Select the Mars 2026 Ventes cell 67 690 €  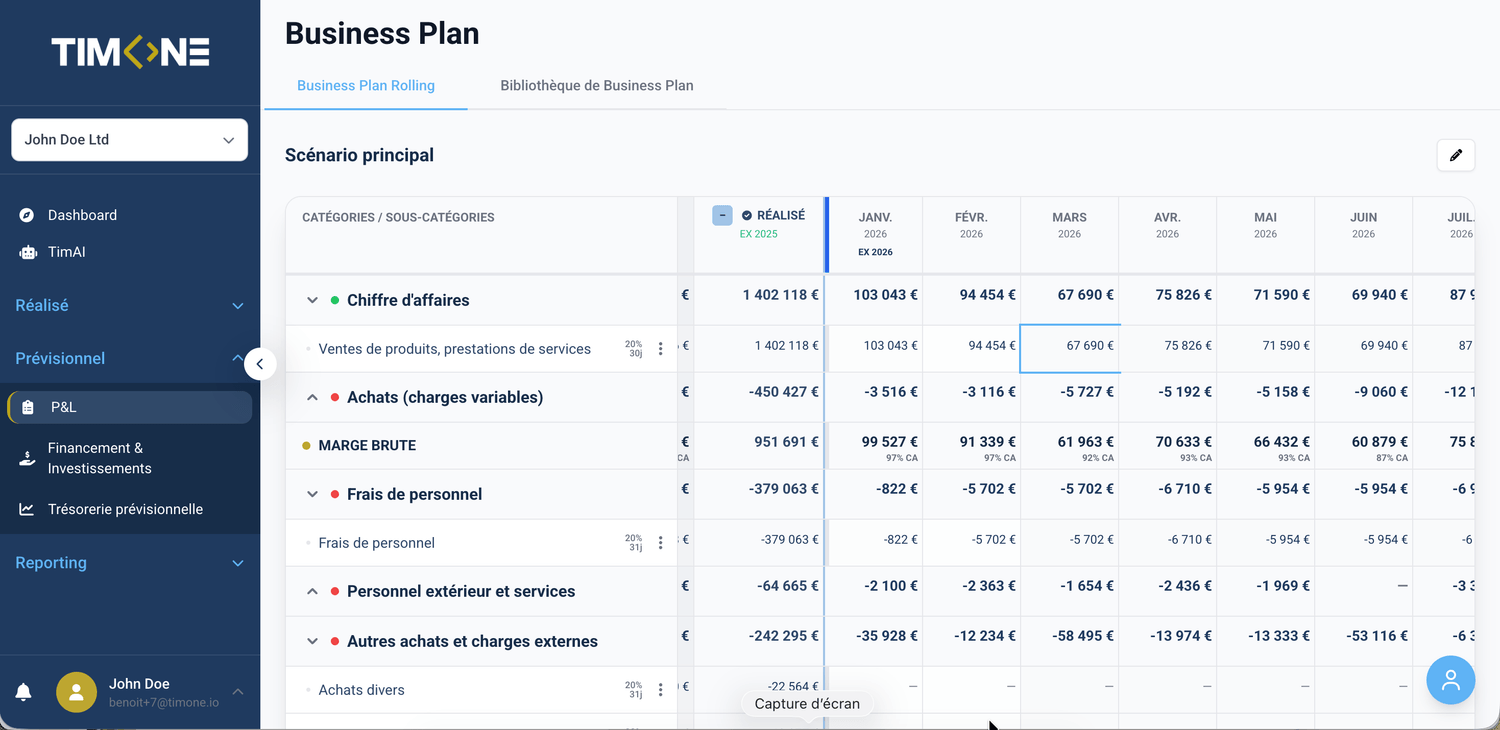point(1069,347)
